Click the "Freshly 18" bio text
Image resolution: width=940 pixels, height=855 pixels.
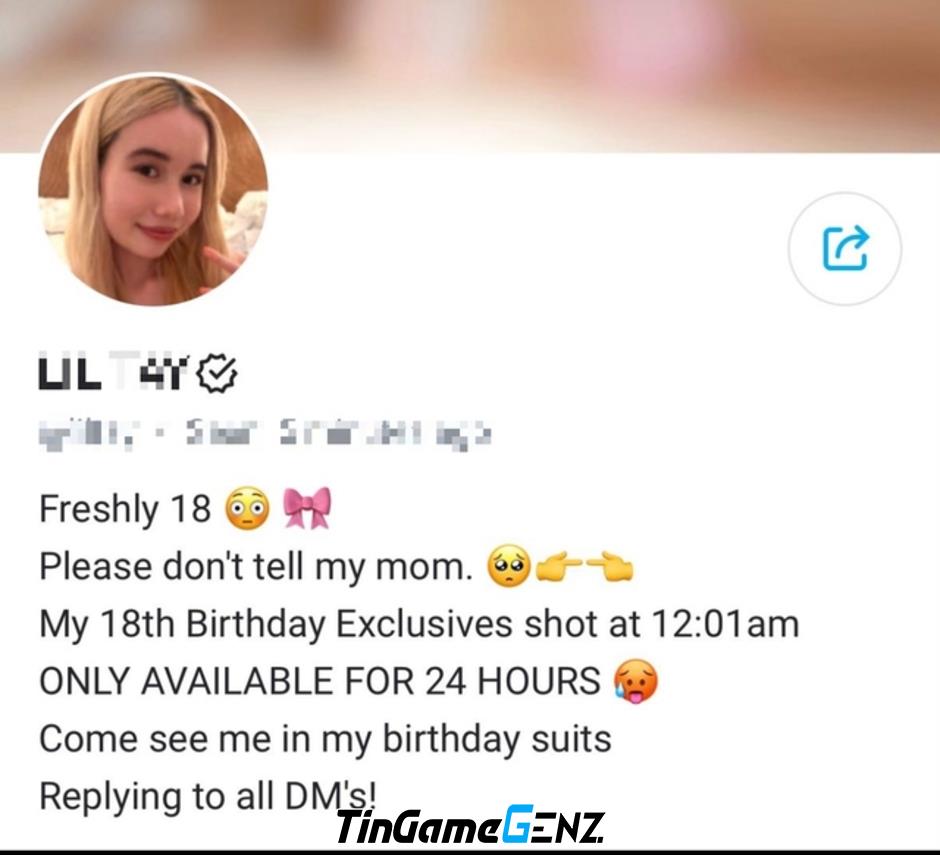pyautogui.click(x=125, y=509)
